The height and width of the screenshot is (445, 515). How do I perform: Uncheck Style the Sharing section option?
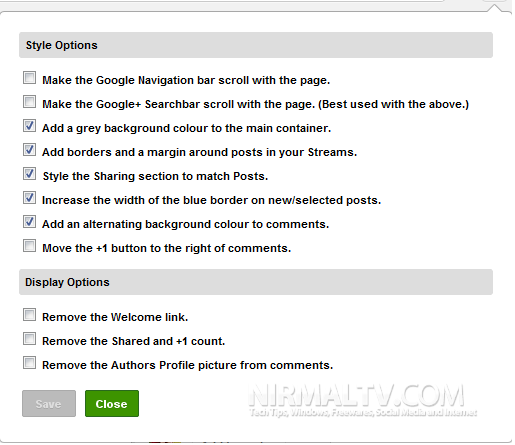click(29, 174)
